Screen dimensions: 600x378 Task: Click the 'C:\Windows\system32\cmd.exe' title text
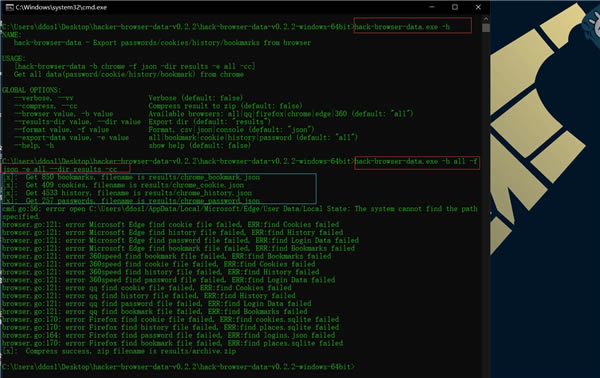click(61, 7)
